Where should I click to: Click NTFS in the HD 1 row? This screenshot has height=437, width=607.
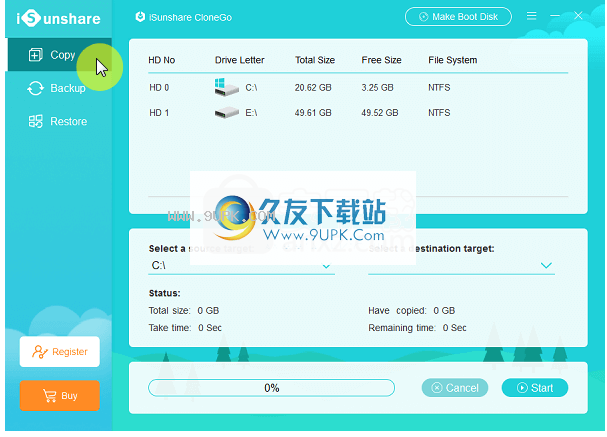pyautogui.click(x=439, y=113)
